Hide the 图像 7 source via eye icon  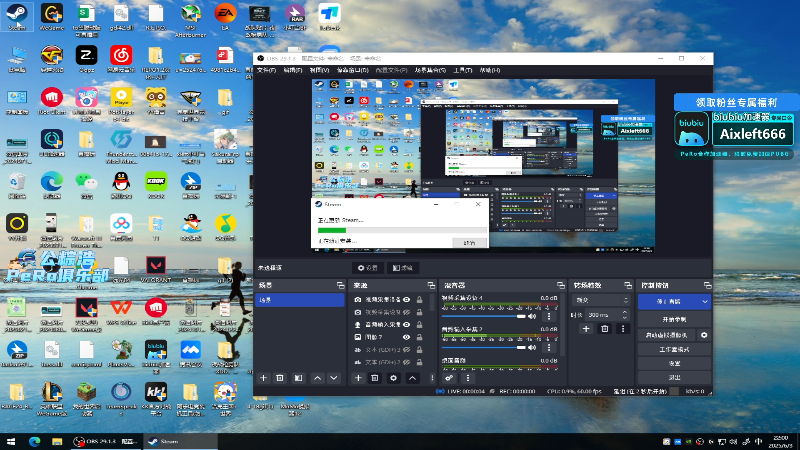(x=407, y=337)
